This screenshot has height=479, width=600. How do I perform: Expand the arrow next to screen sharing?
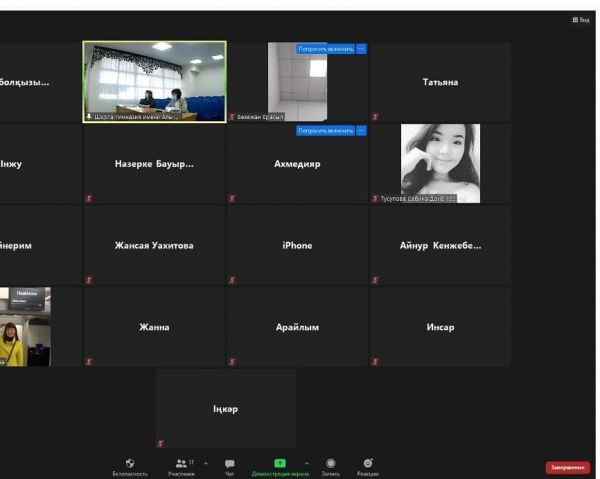pyautogui.click(x=306, y=463)
